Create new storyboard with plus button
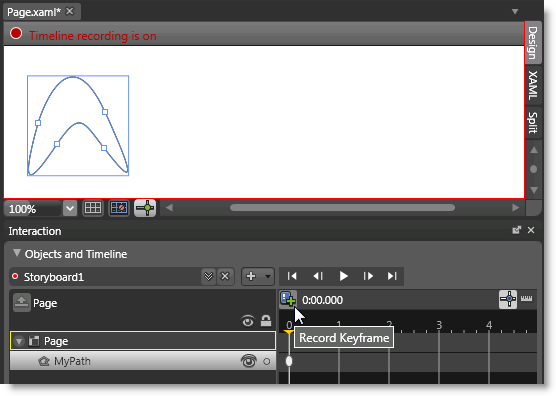The width and height of the screenshot is (556, 396). 251,276
